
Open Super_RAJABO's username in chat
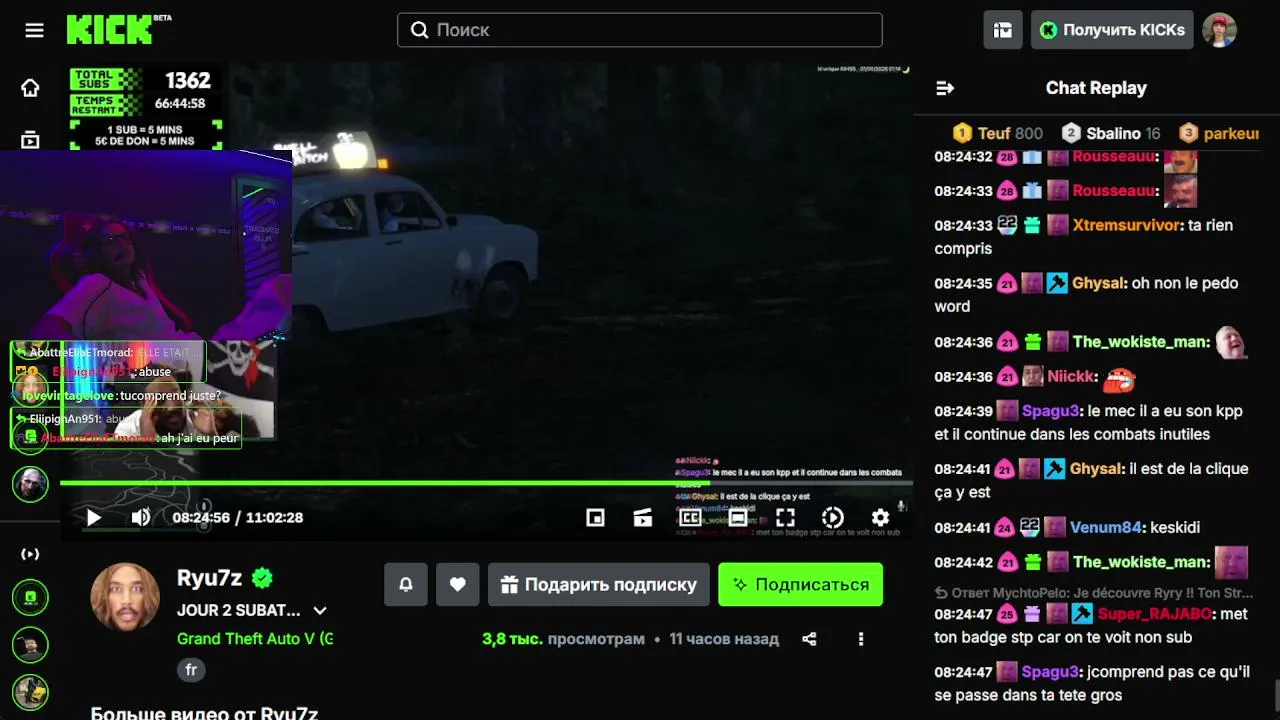coord(1155,614)
